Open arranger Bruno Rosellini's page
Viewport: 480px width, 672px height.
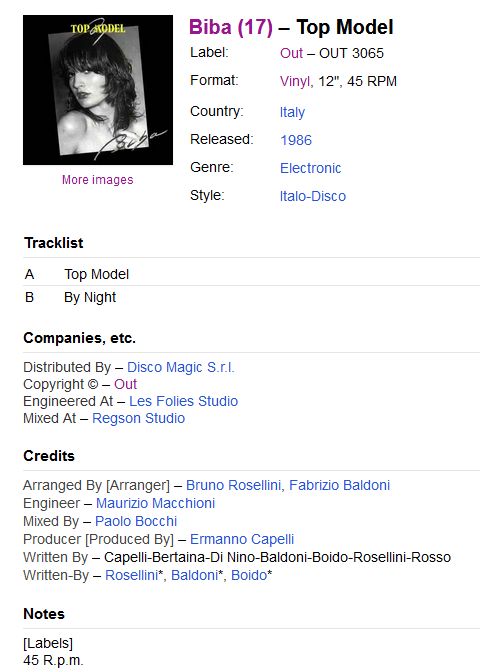[234, 485]
